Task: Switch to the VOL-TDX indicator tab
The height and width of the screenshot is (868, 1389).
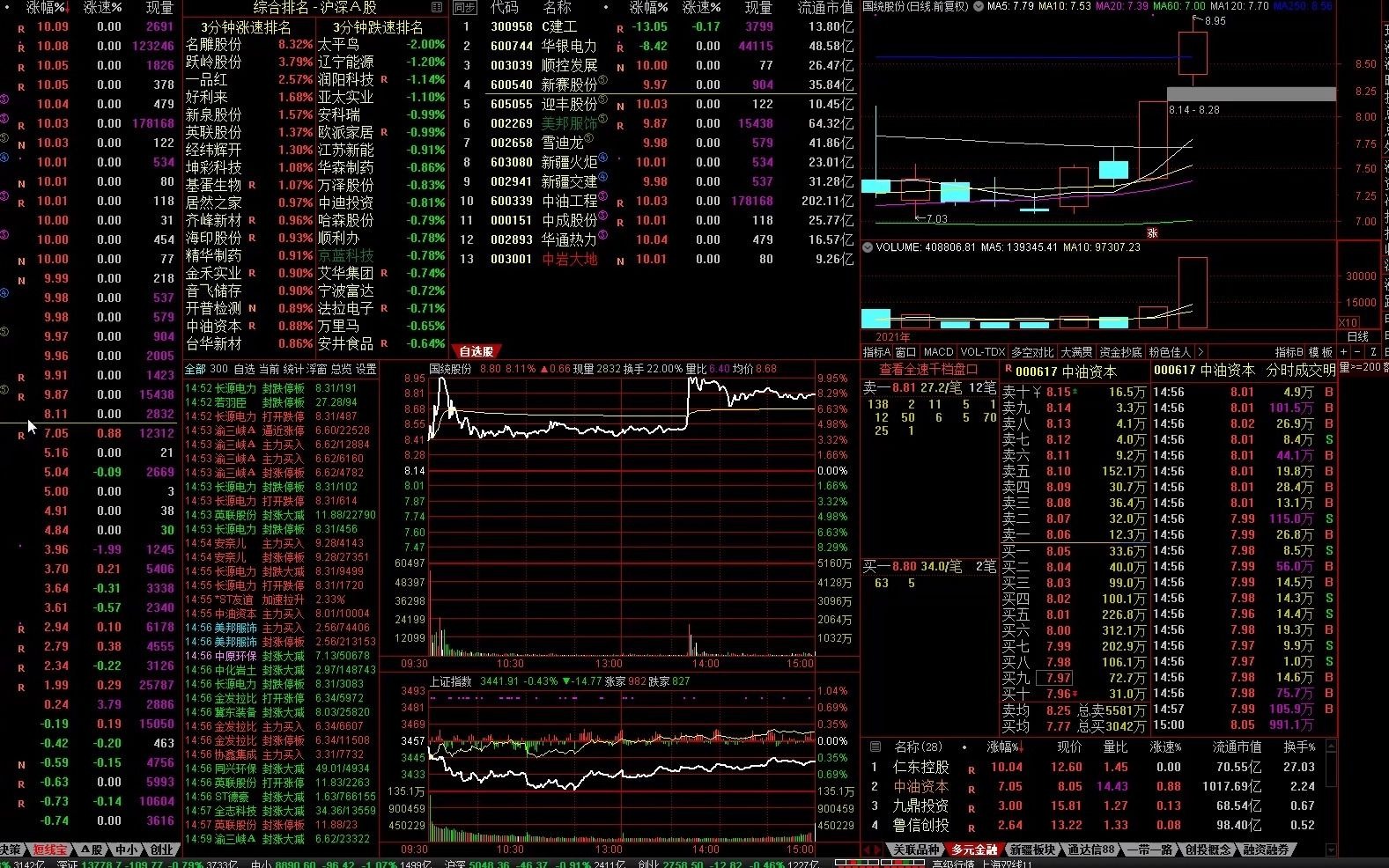Action: pos(982,351)
